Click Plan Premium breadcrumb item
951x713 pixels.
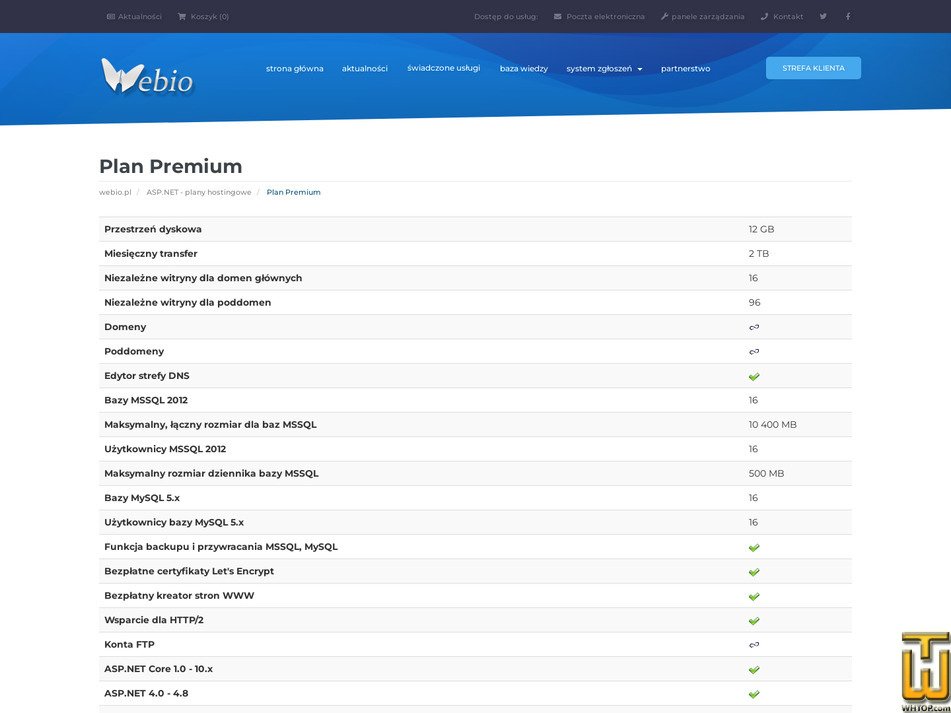294,192
